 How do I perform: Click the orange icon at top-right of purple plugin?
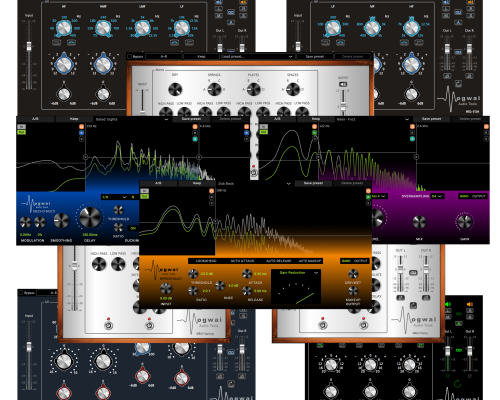pos(486,127)
